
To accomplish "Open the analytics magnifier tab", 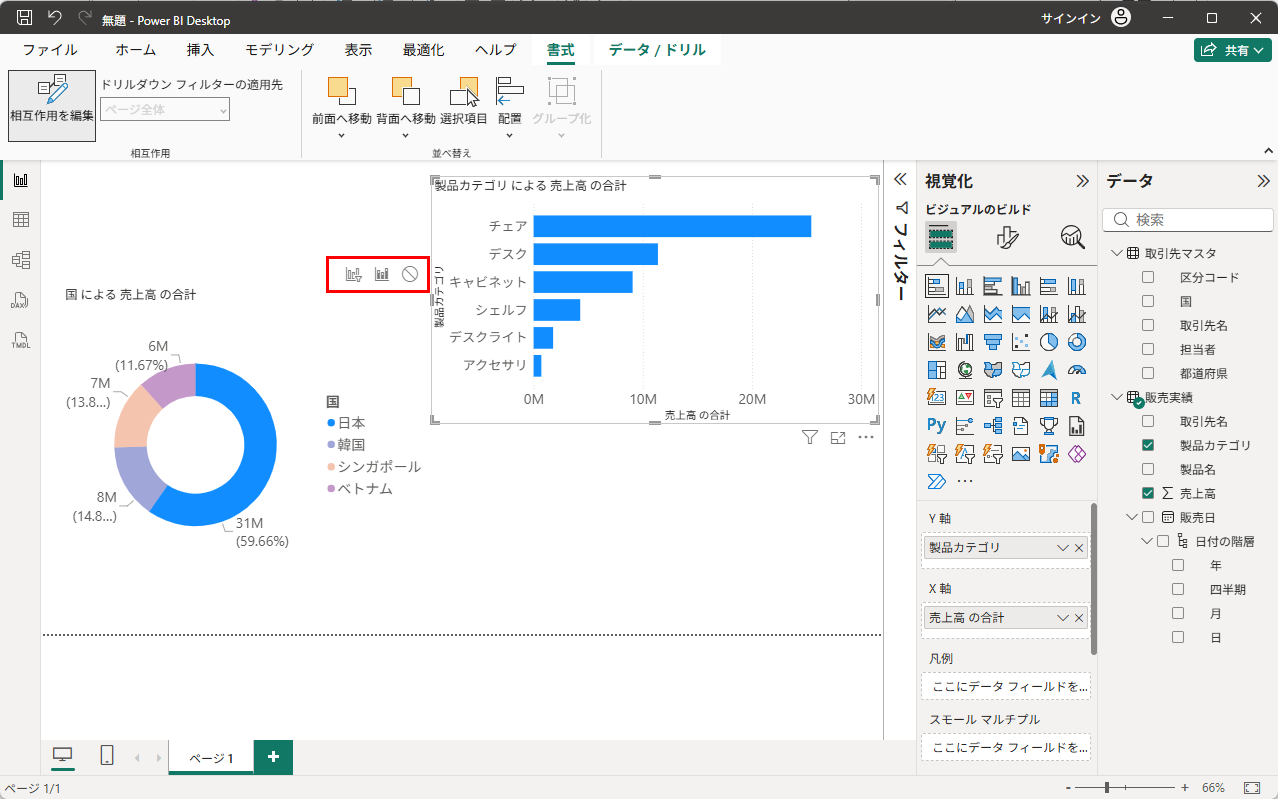I will click(1073, 237).
